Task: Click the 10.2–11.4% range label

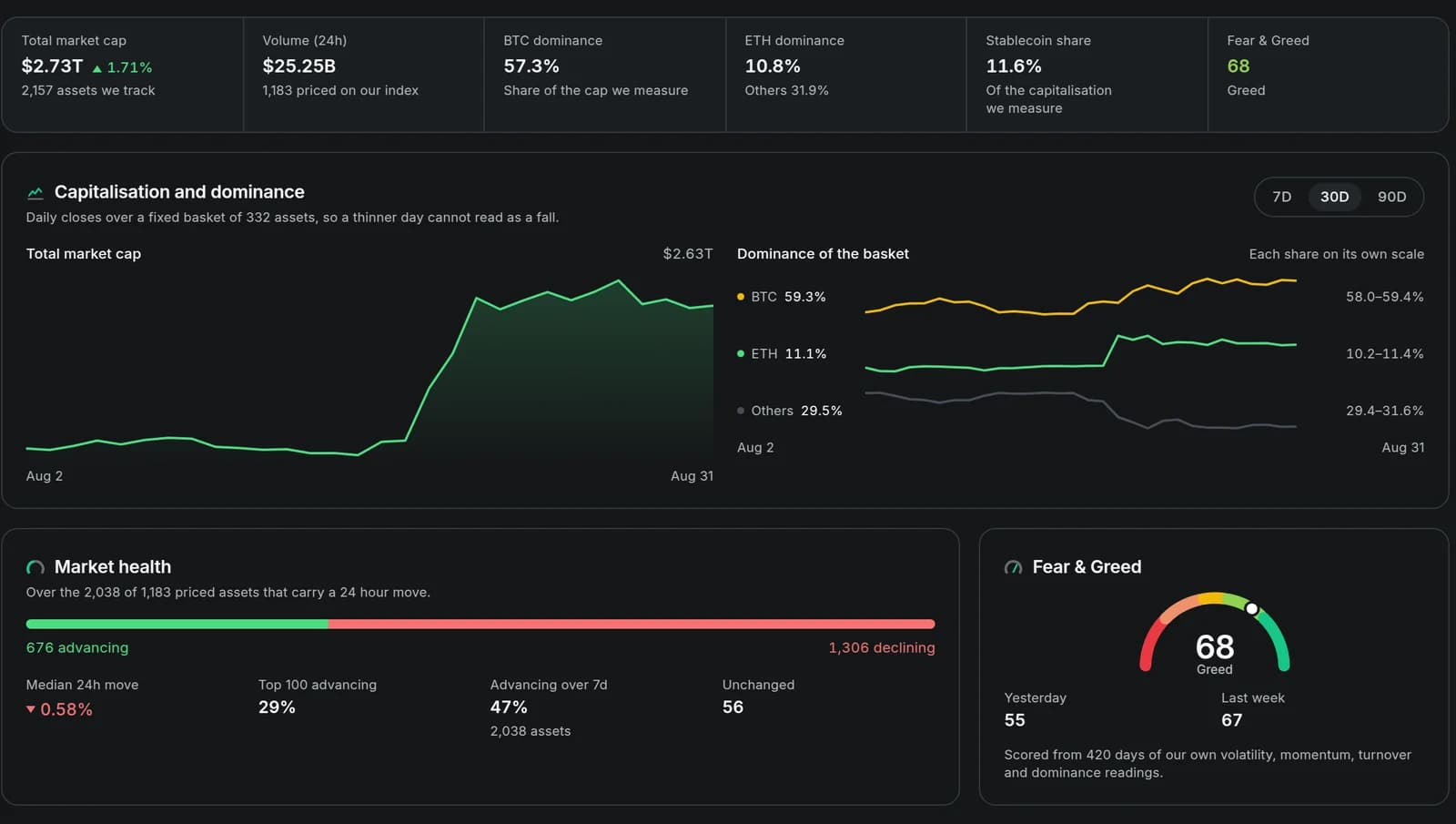Action: click(1385, 353)
